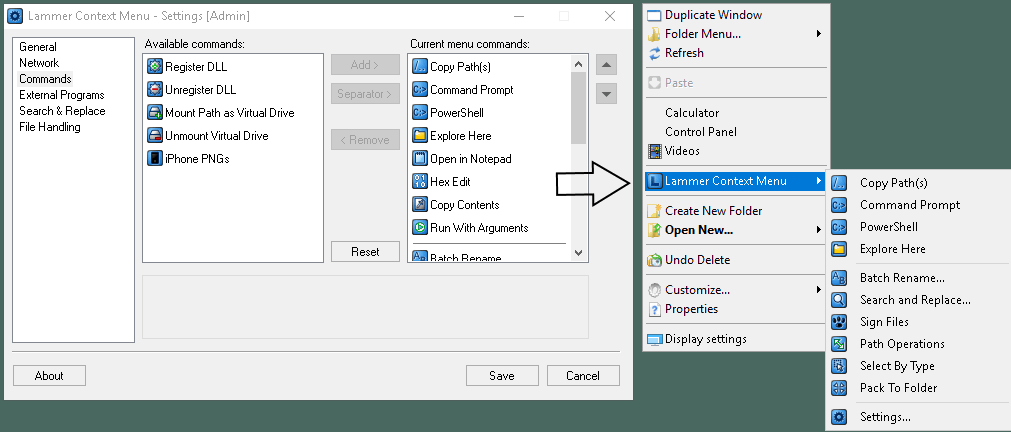Open the General settings category
Image resolution: width=1011 pixels, height=432 pixels.
(x=37, y=47)
